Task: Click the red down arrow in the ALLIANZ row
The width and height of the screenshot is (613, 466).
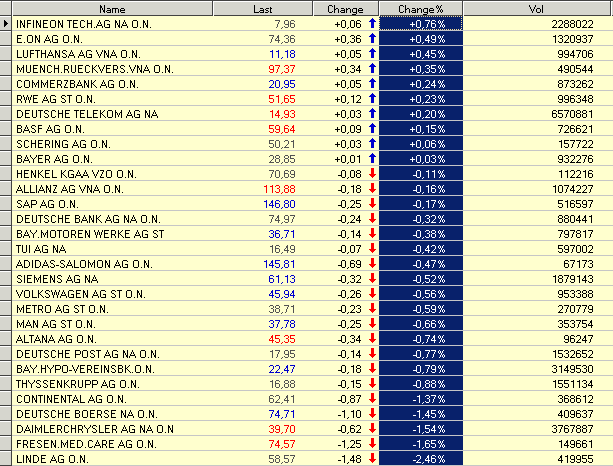Action: [x=372, y=188]
